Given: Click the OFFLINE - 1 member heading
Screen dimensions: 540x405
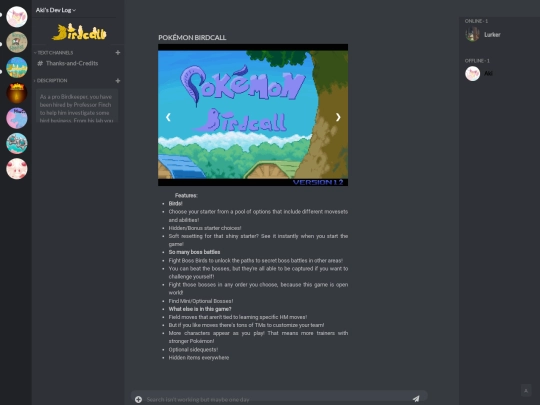Looking at the screenshot, I should click(477, 61).
